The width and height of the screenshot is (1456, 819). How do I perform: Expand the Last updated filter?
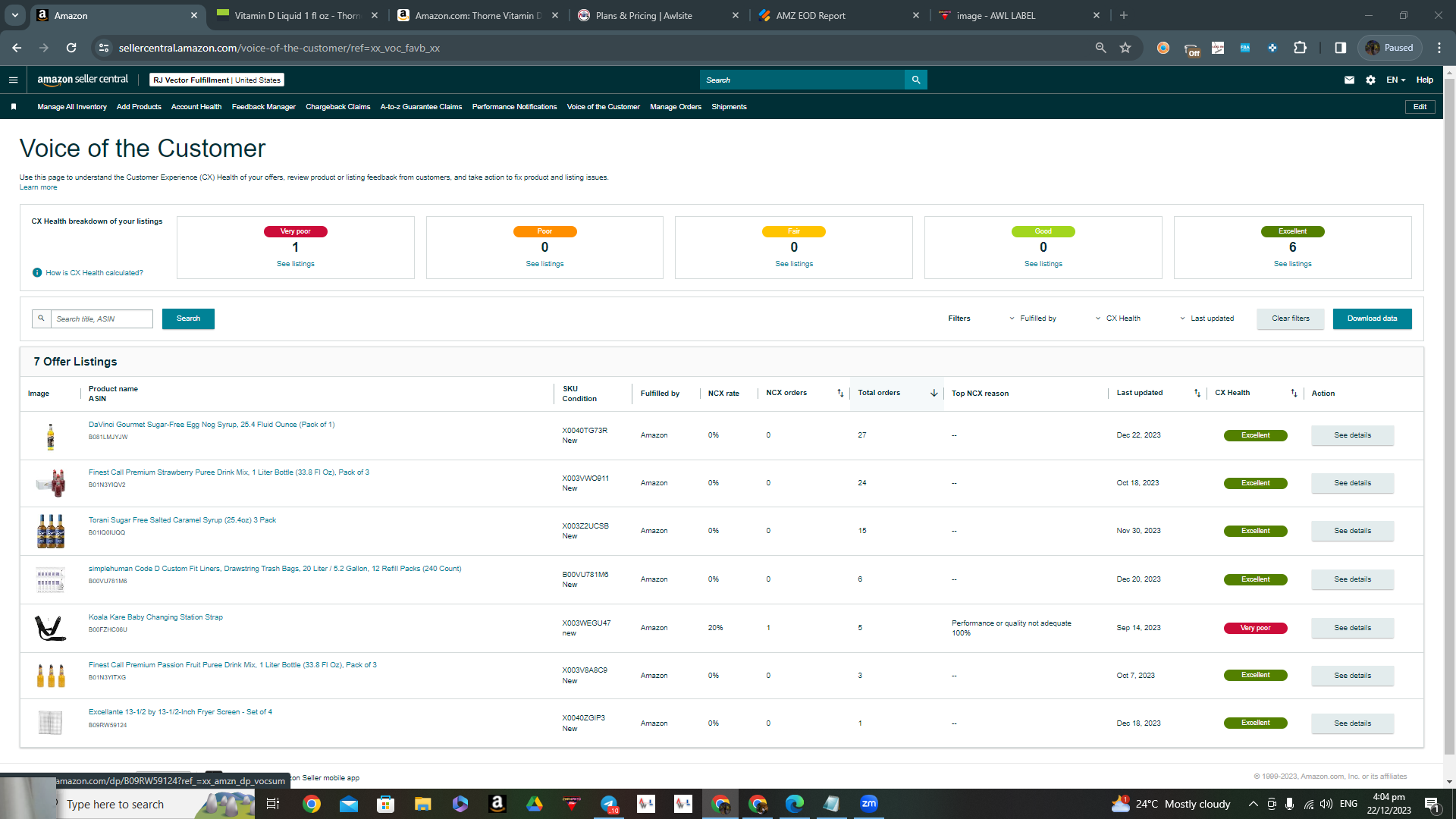click(1207, 318)
